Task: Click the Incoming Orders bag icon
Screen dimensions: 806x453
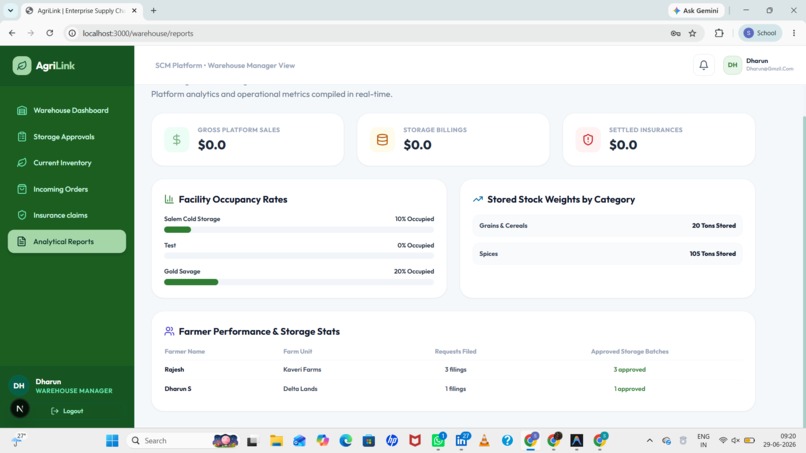Action: coord(22,189)
